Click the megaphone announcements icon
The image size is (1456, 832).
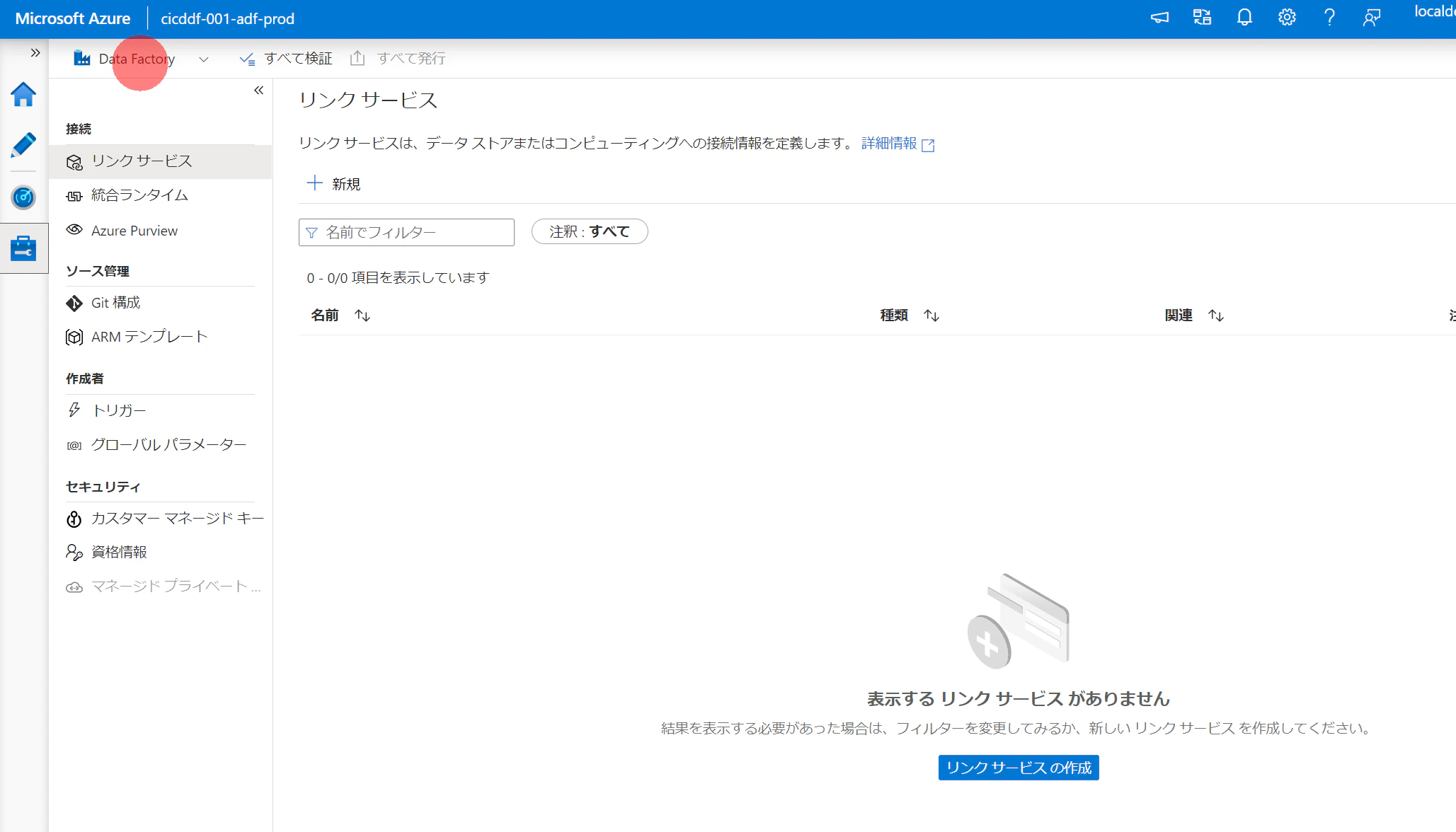click(1159, 17)
